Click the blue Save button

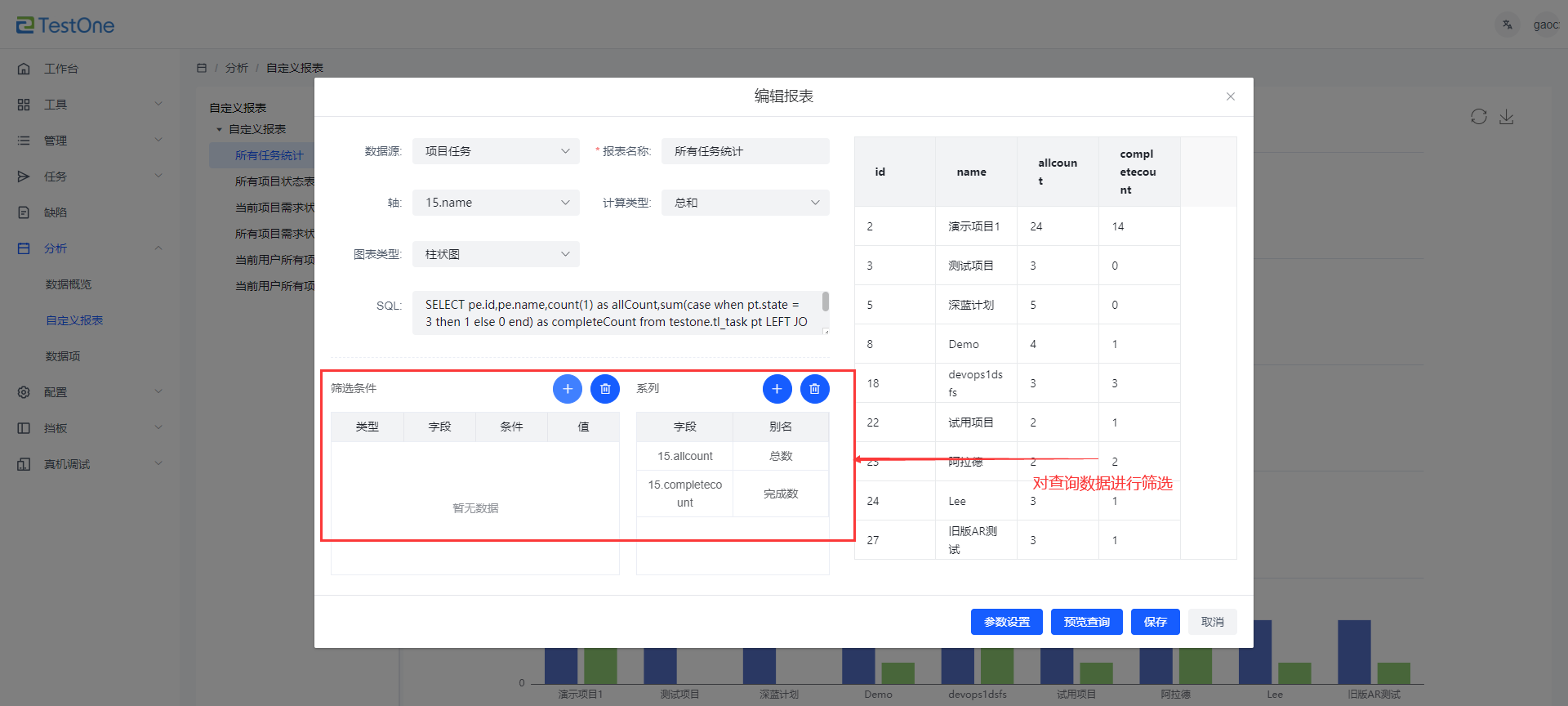(x=1155, y=622)
